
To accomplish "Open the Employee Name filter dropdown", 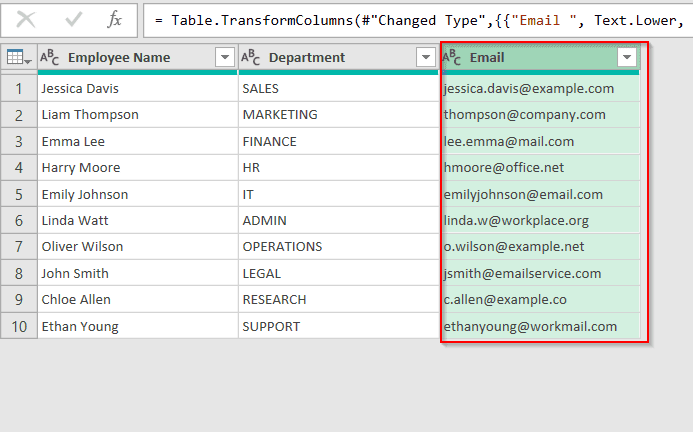I will pyautogui.click(x=225, y=57).
